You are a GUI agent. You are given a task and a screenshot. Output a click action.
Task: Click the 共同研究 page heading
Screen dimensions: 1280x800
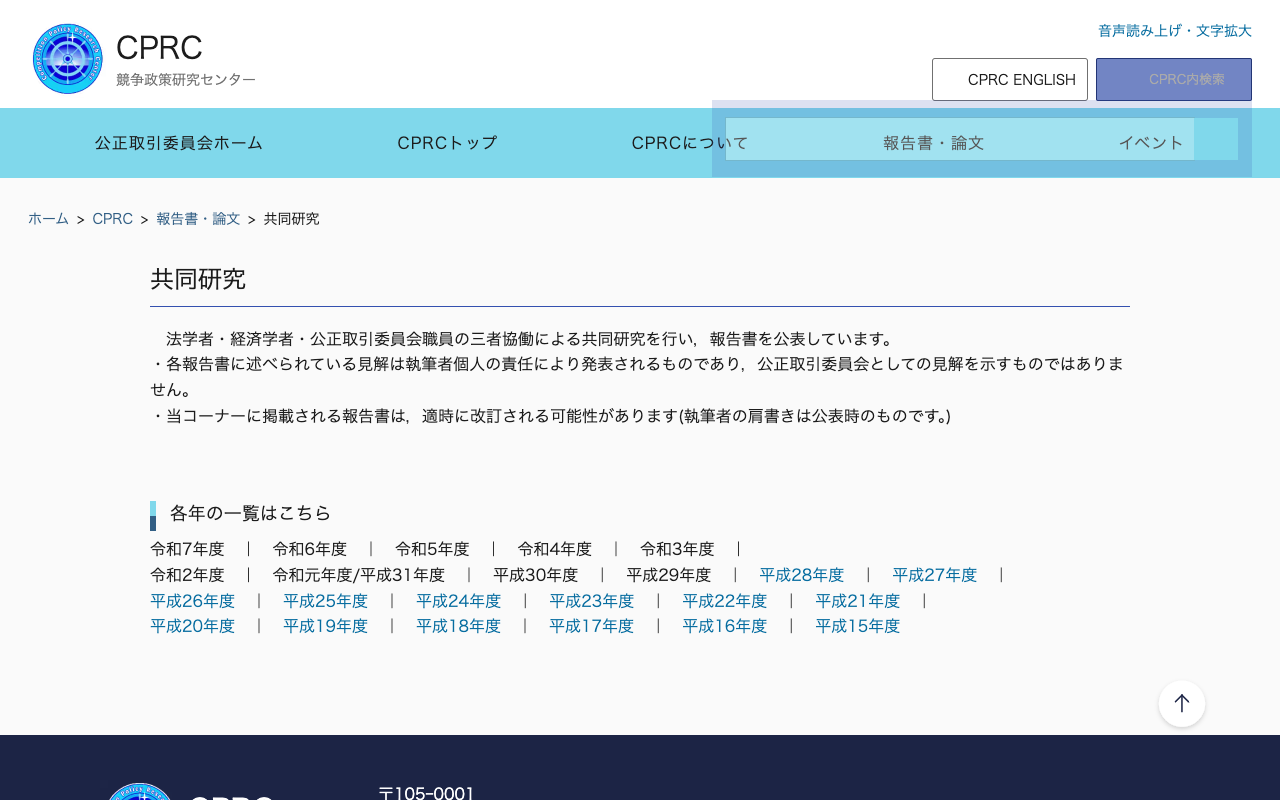click(x=198, y=279)
